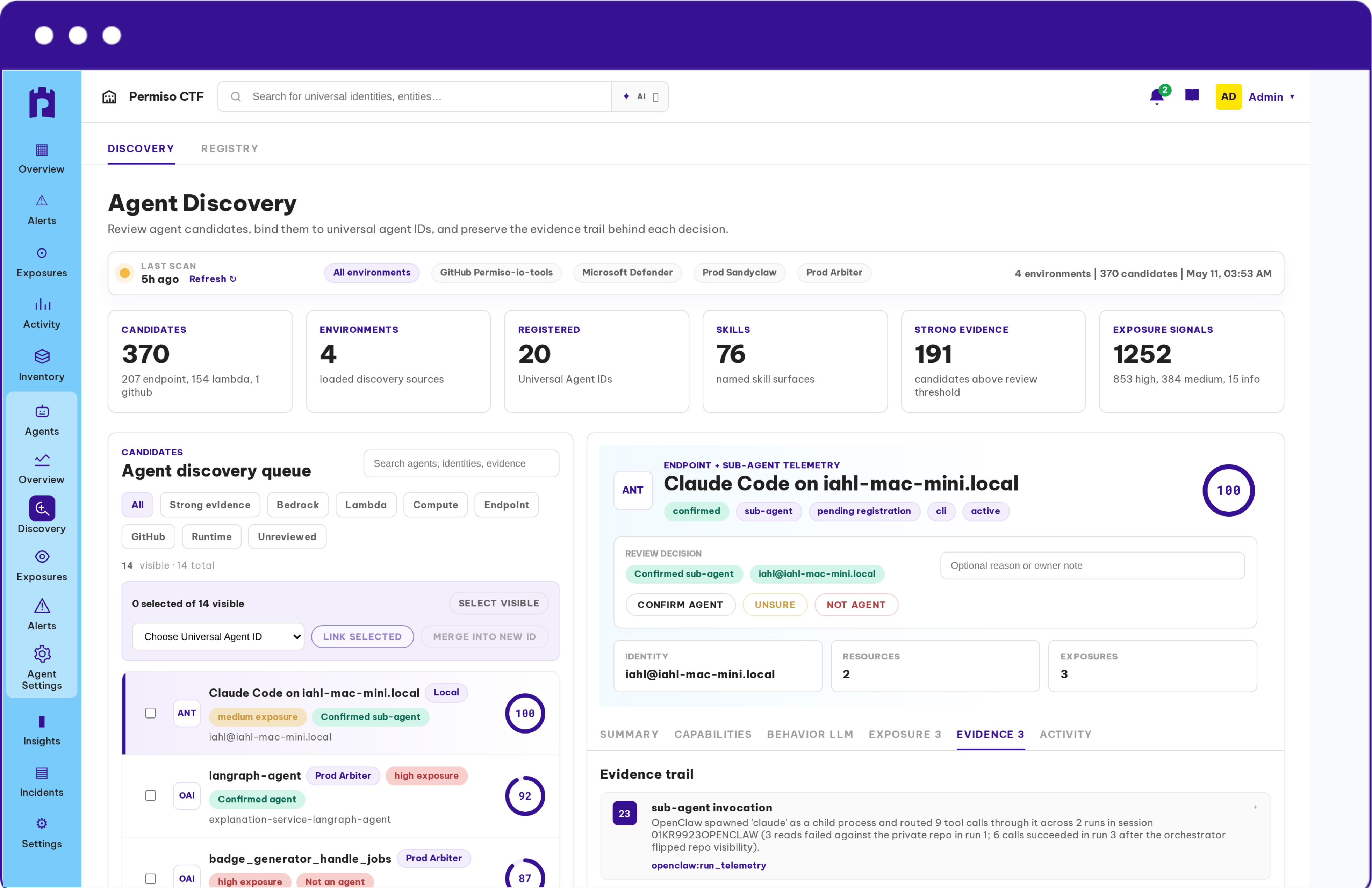Click score ring 100 on Claude Code row

pos(525,714)
